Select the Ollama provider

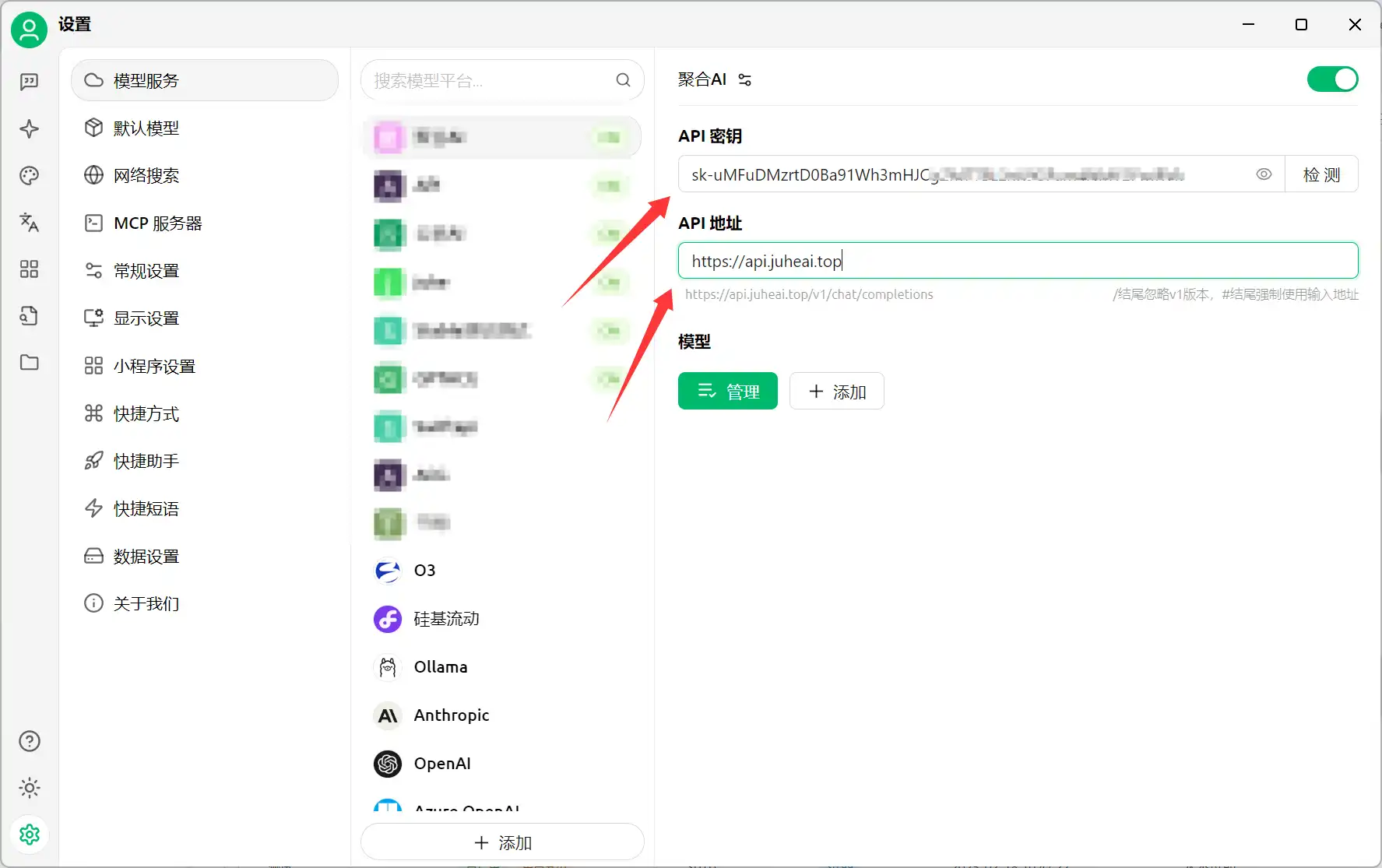coord(502,667)
